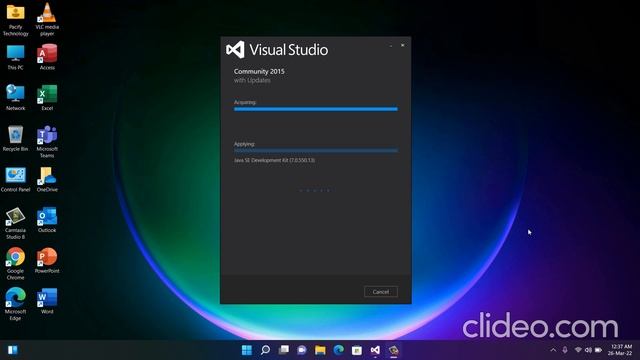The image size is (640, 360).
Task: Open the Recycle Bin
Action: (16, 138)
